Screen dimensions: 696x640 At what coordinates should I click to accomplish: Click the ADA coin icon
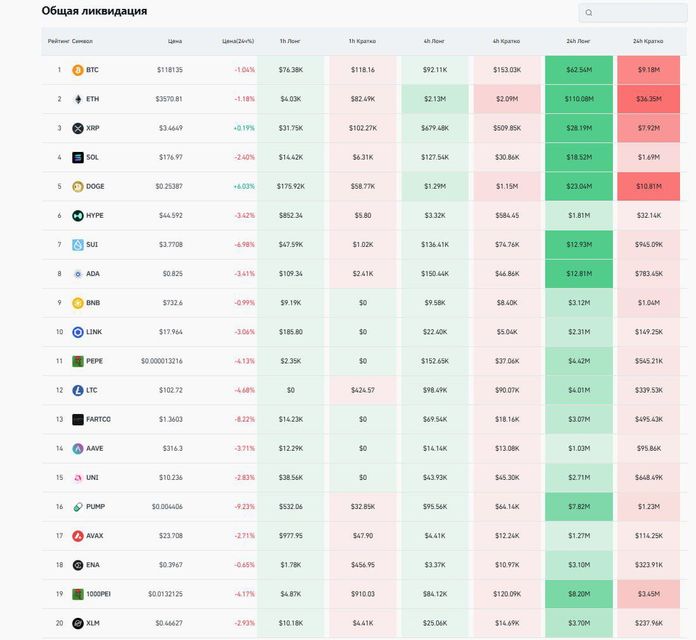[78, 274]
